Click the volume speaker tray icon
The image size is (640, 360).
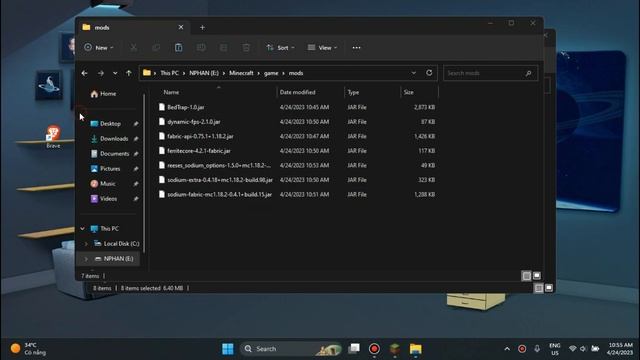(x=583, y=349)
